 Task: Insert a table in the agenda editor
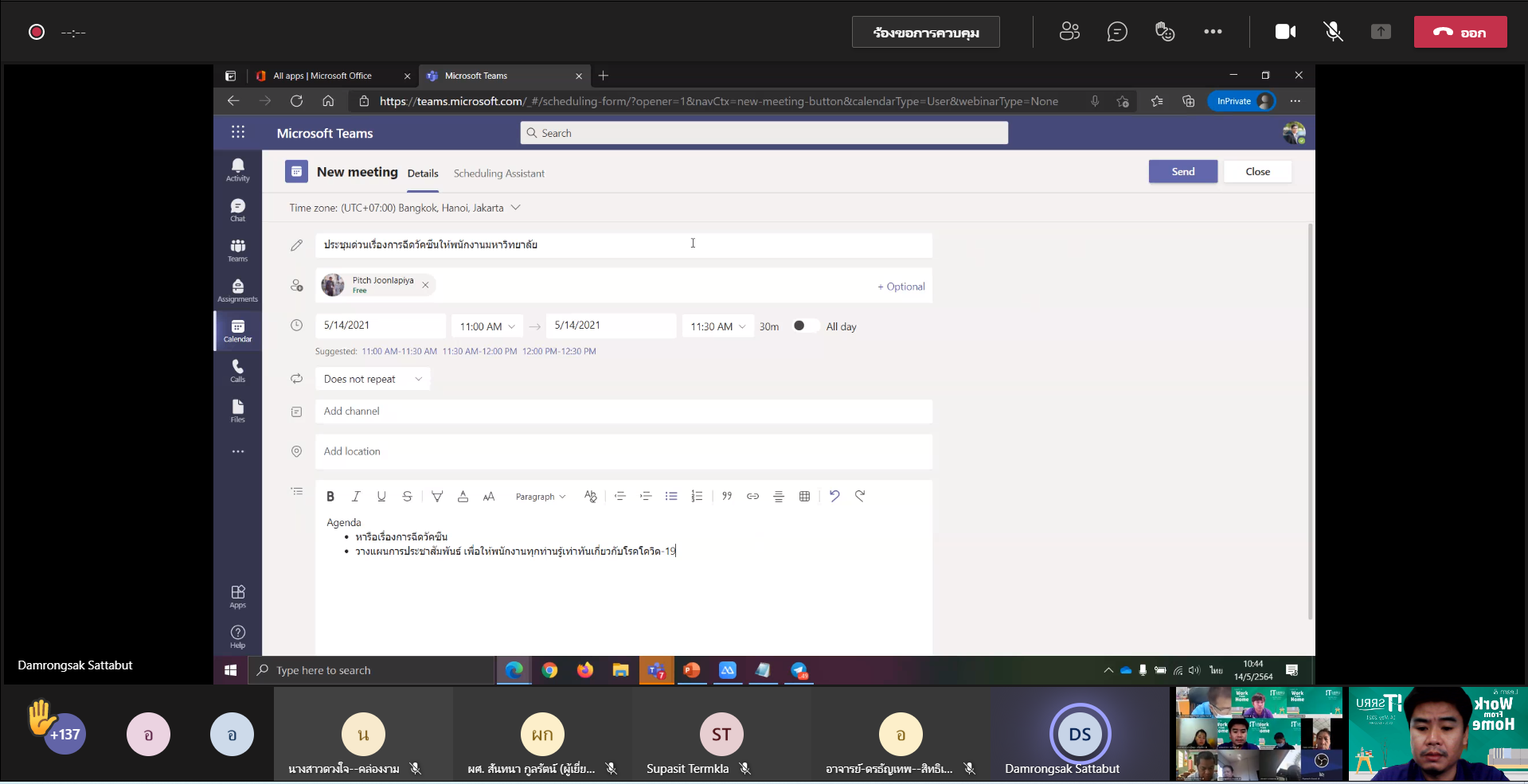(x=804, y=497)
